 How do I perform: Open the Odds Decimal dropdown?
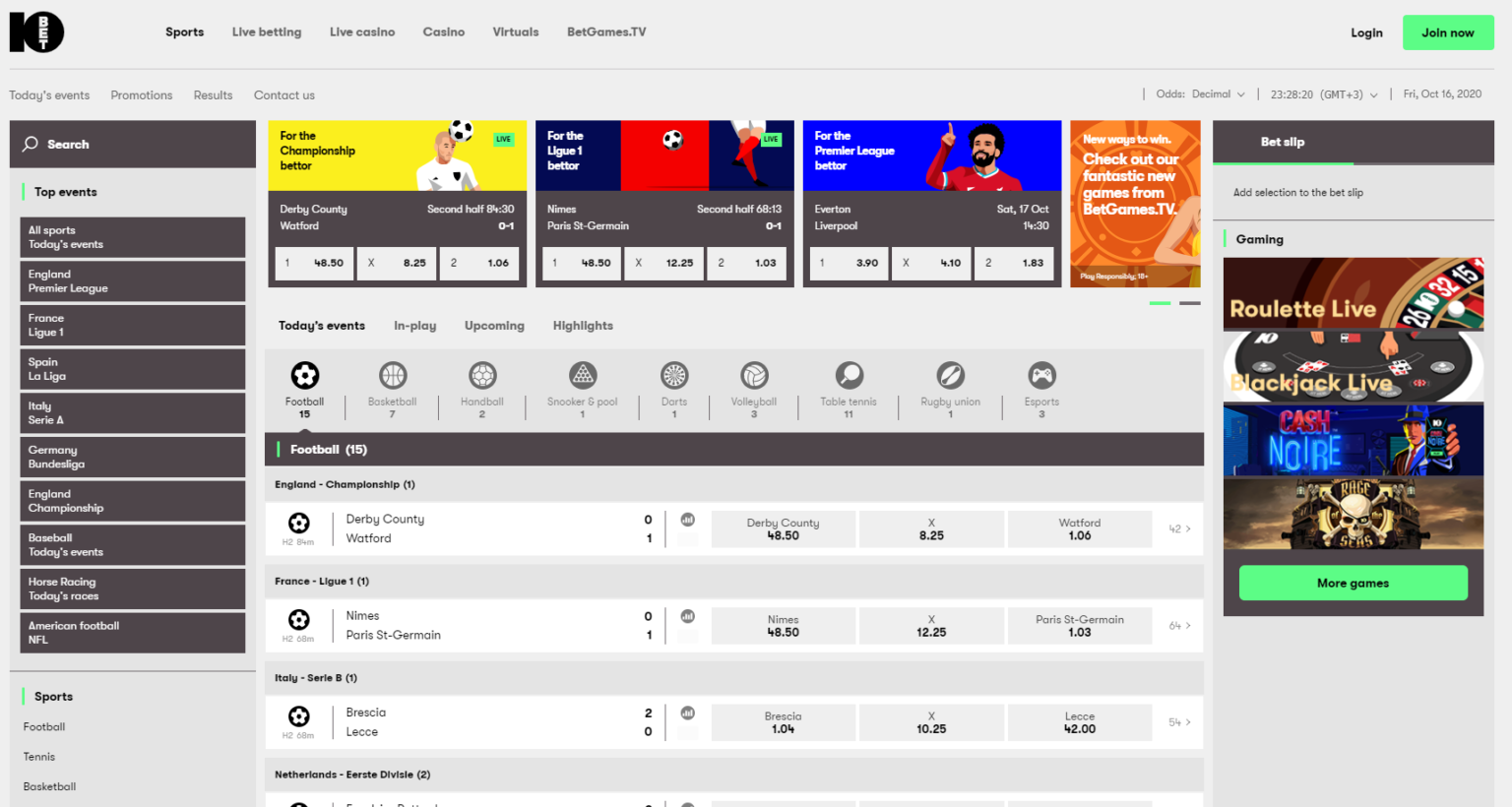(1201, 94)
